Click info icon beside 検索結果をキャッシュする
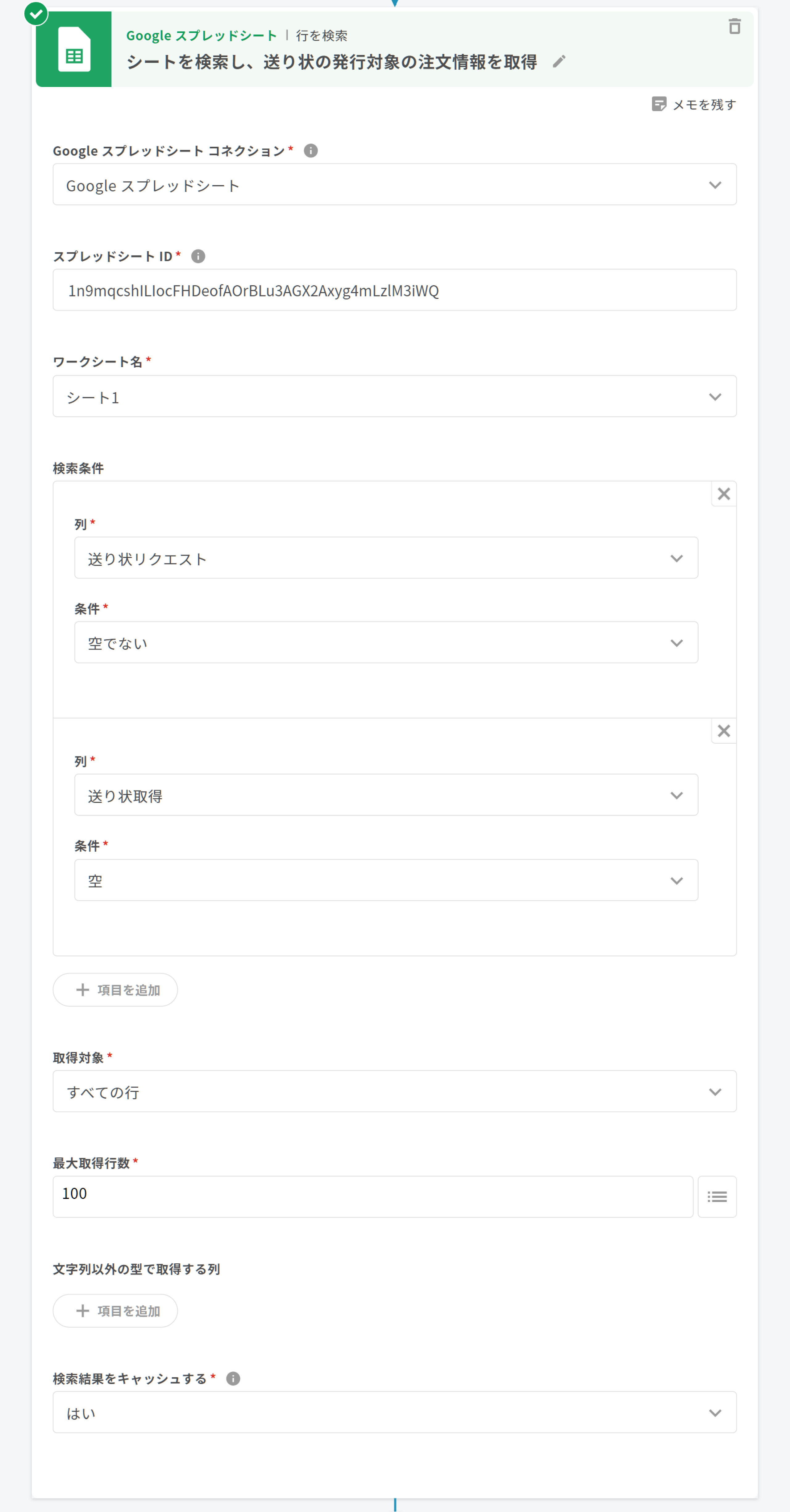 tap(233, 1378)
